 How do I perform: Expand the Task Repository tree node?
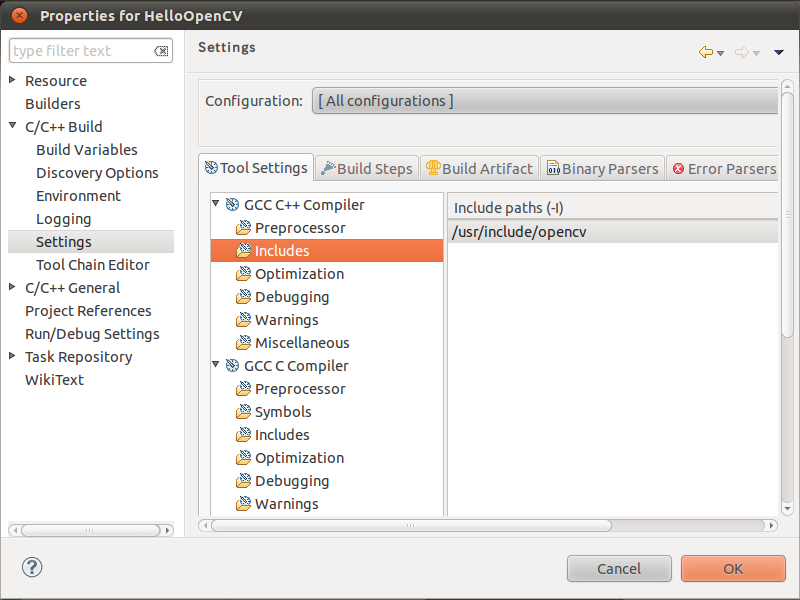point(12,356)
